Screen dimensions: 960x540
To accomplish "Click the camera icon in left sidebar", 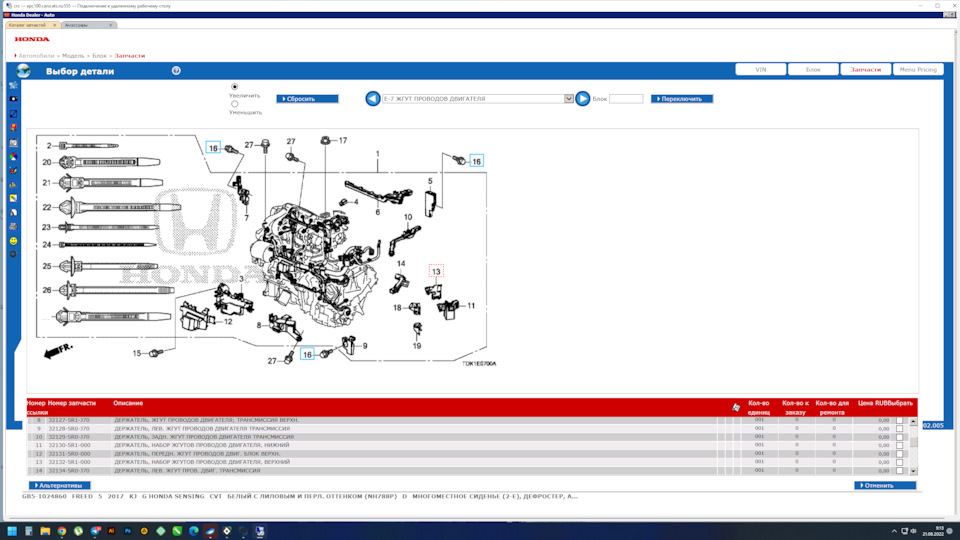I will point(13,99).
